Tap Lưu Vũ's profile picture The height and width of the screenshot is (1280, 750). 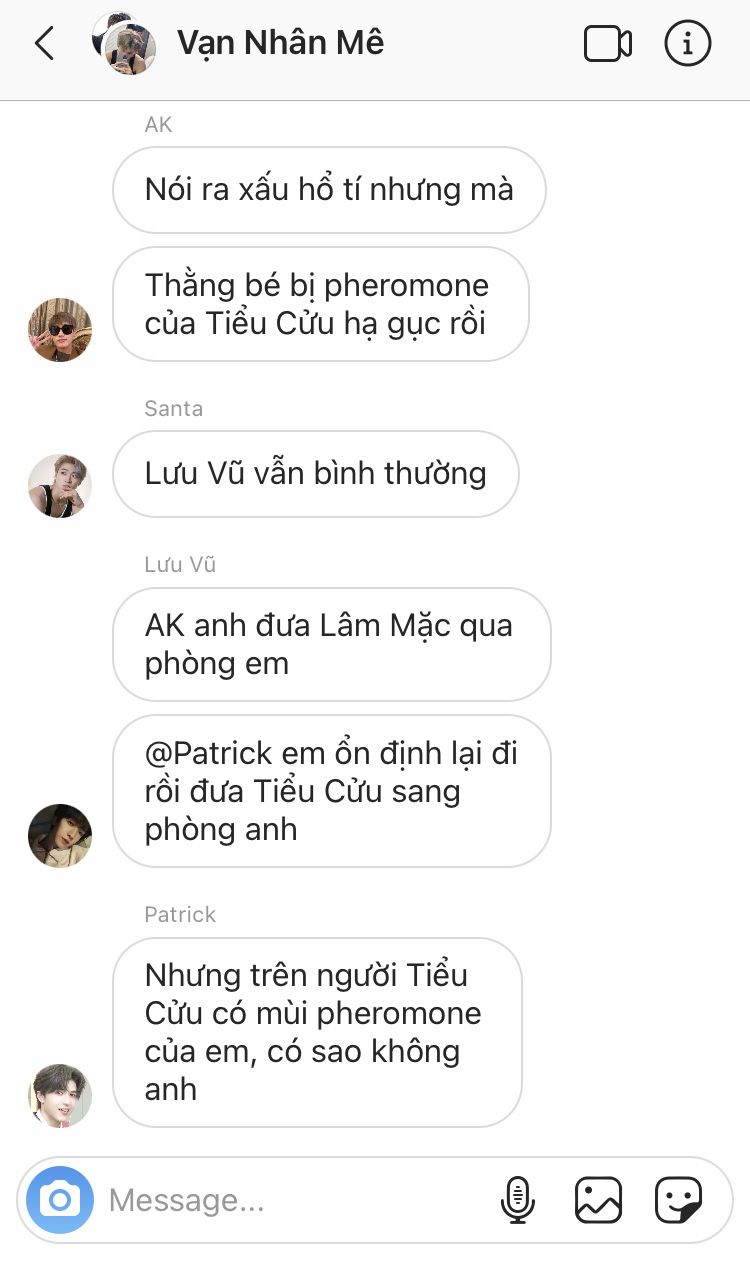[x=60, y=835]
